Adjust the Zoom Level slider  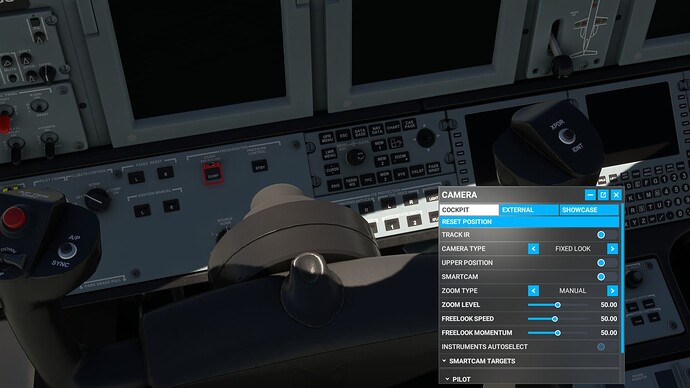pyautogui.click(x=558, y=305)
